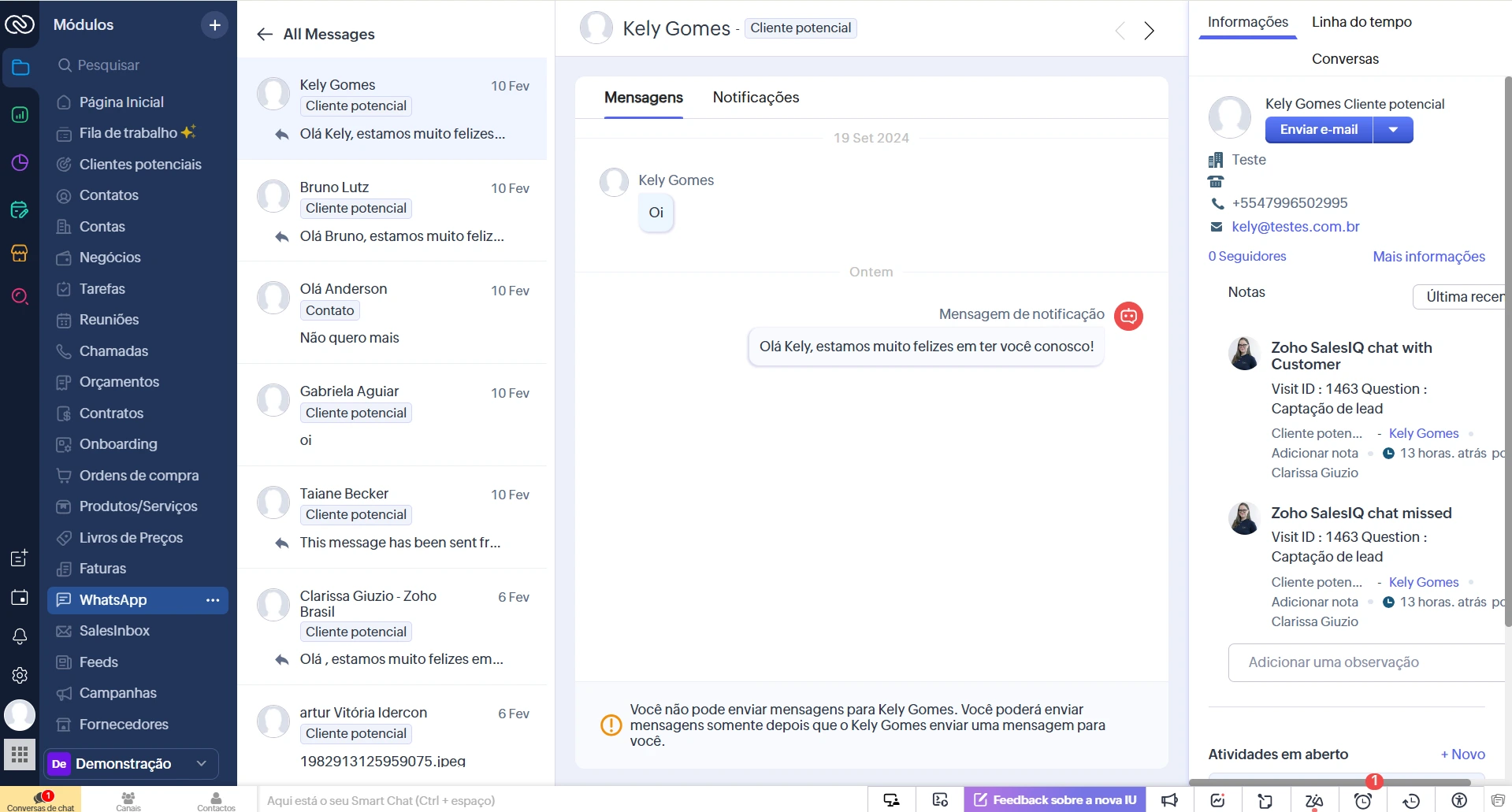Open the Demonstração workspace selector

131,764
